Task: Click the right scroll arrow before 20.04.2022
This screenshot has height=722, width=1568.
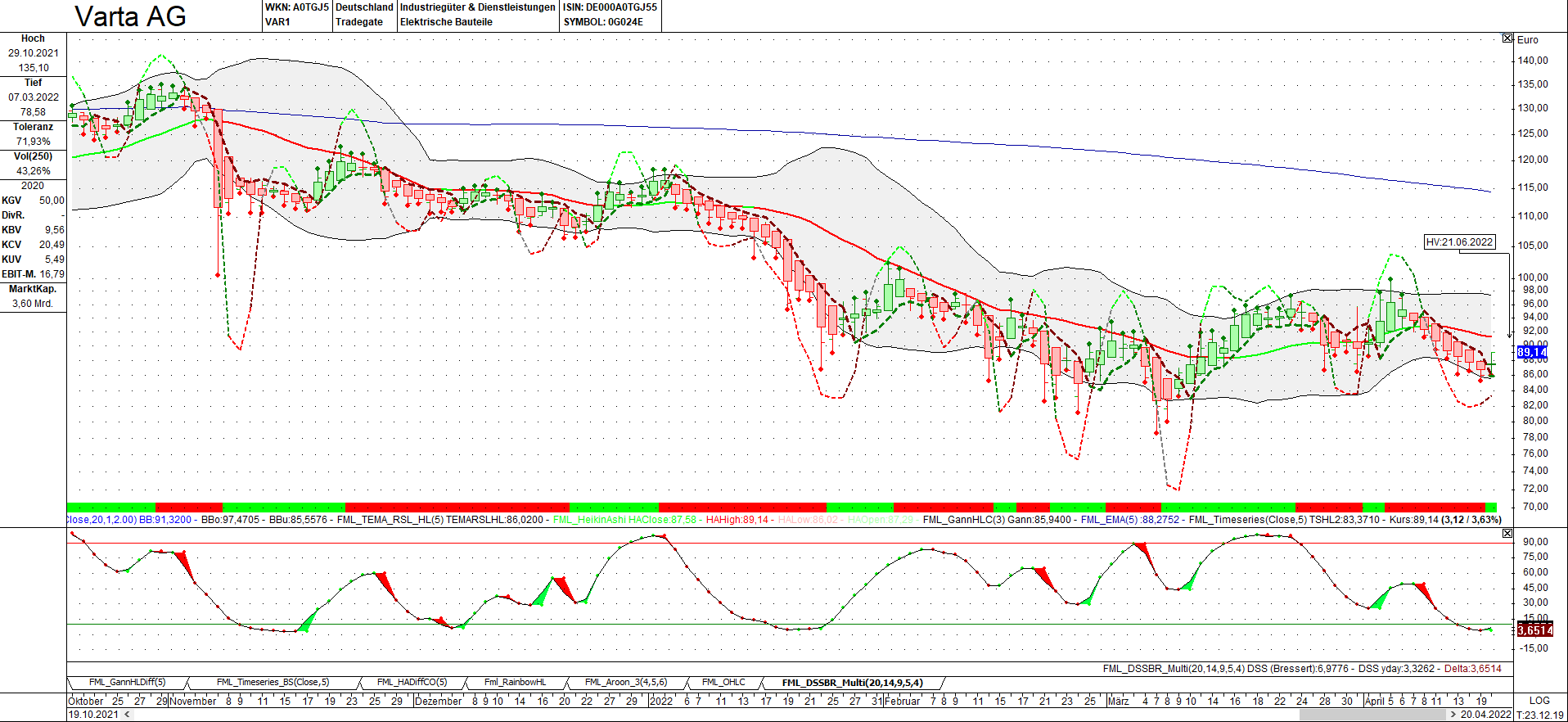Action: coord(1453,715)
